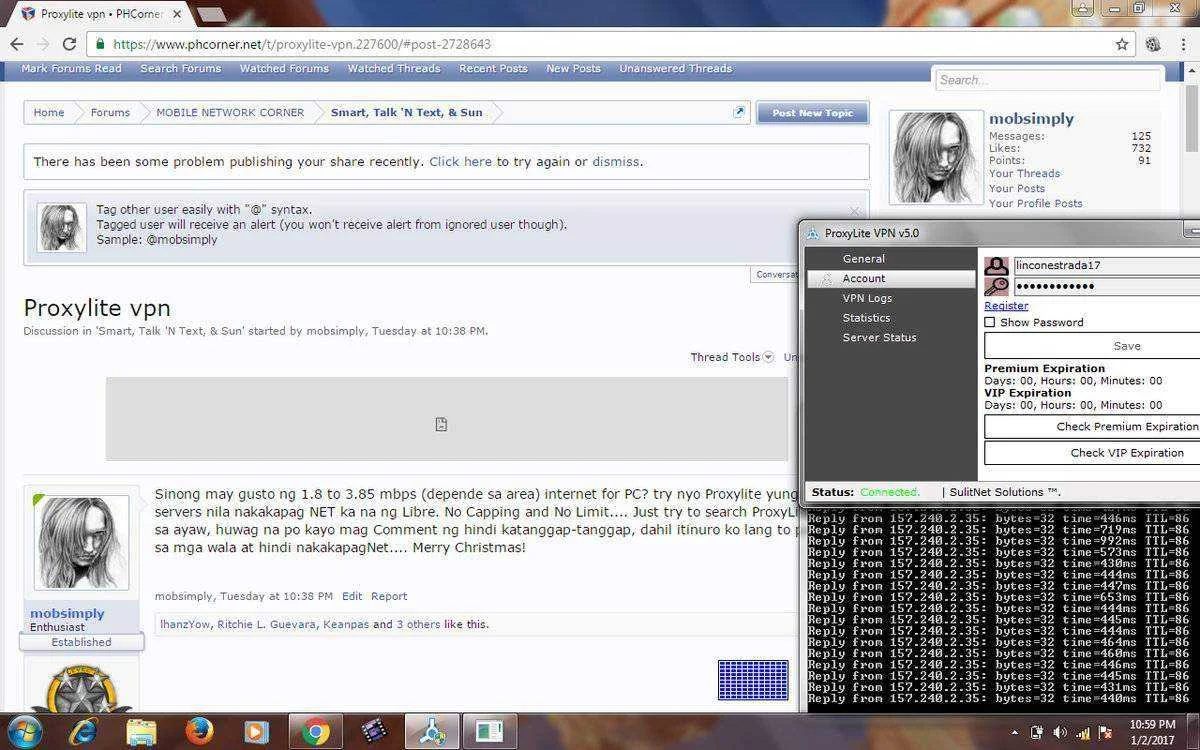Viewport: 1200px width, 750px height.
Task: Open New Posts
Action: [573, 68]
